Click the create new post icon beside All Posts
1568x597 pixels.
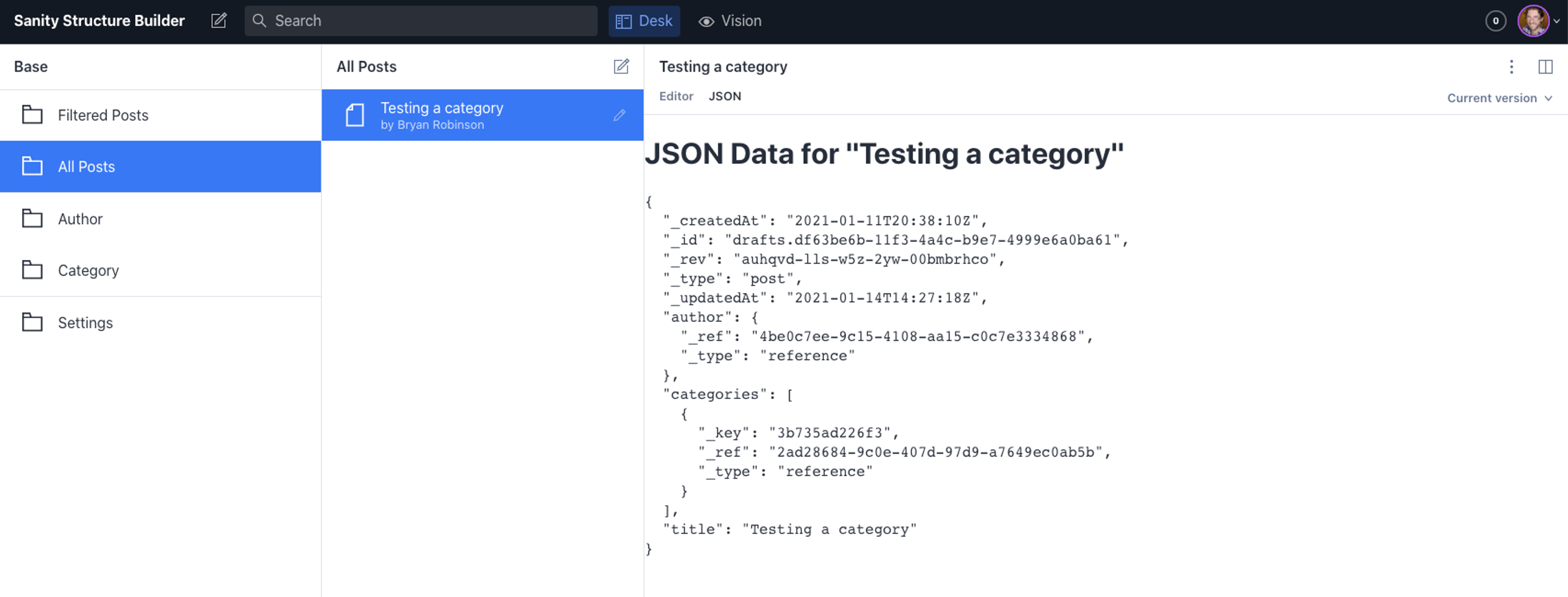[x=621, y=67]
